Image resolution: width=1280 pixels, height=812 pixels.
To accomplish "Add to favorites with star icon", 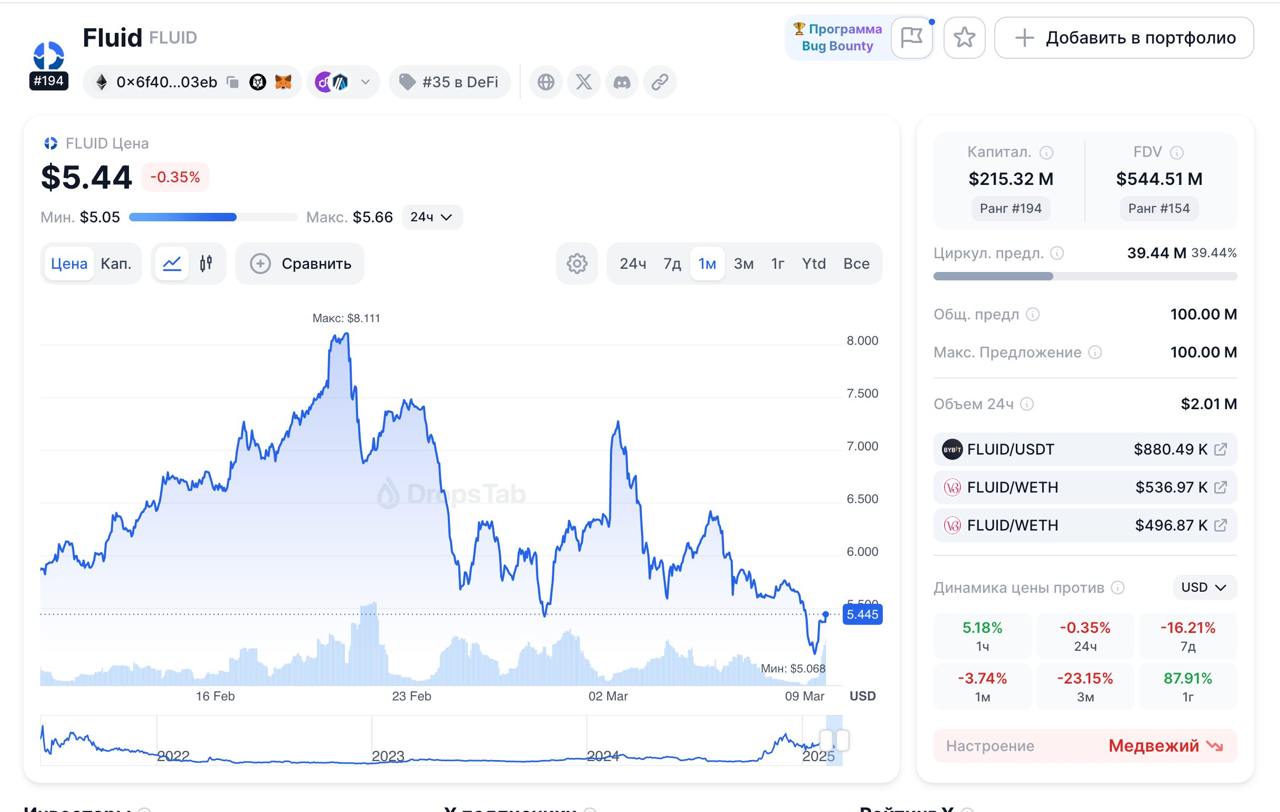I will click(964, 37).
